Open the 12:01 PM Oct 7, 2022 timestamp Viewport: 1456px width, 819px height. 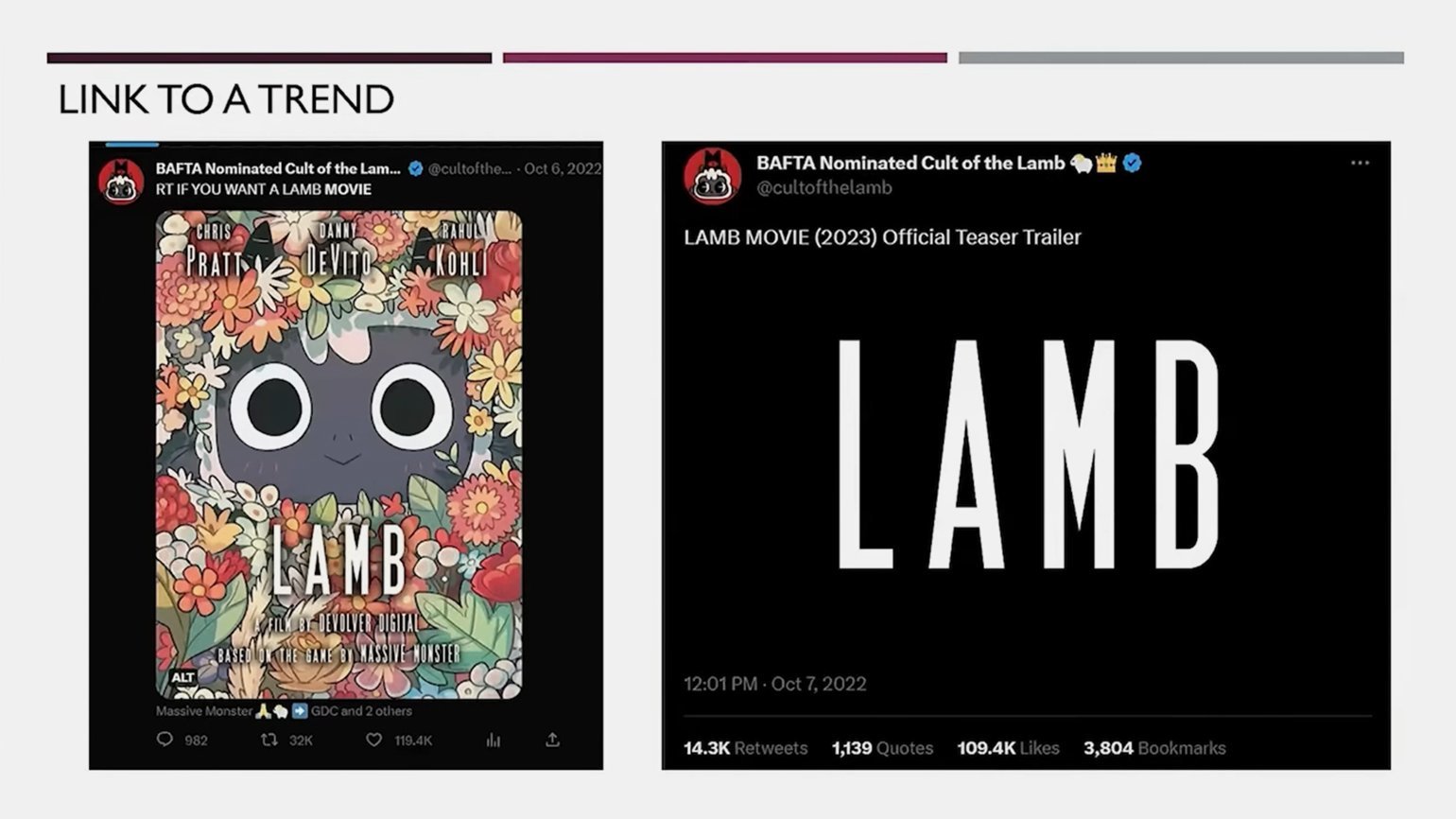tap(774, 683)
